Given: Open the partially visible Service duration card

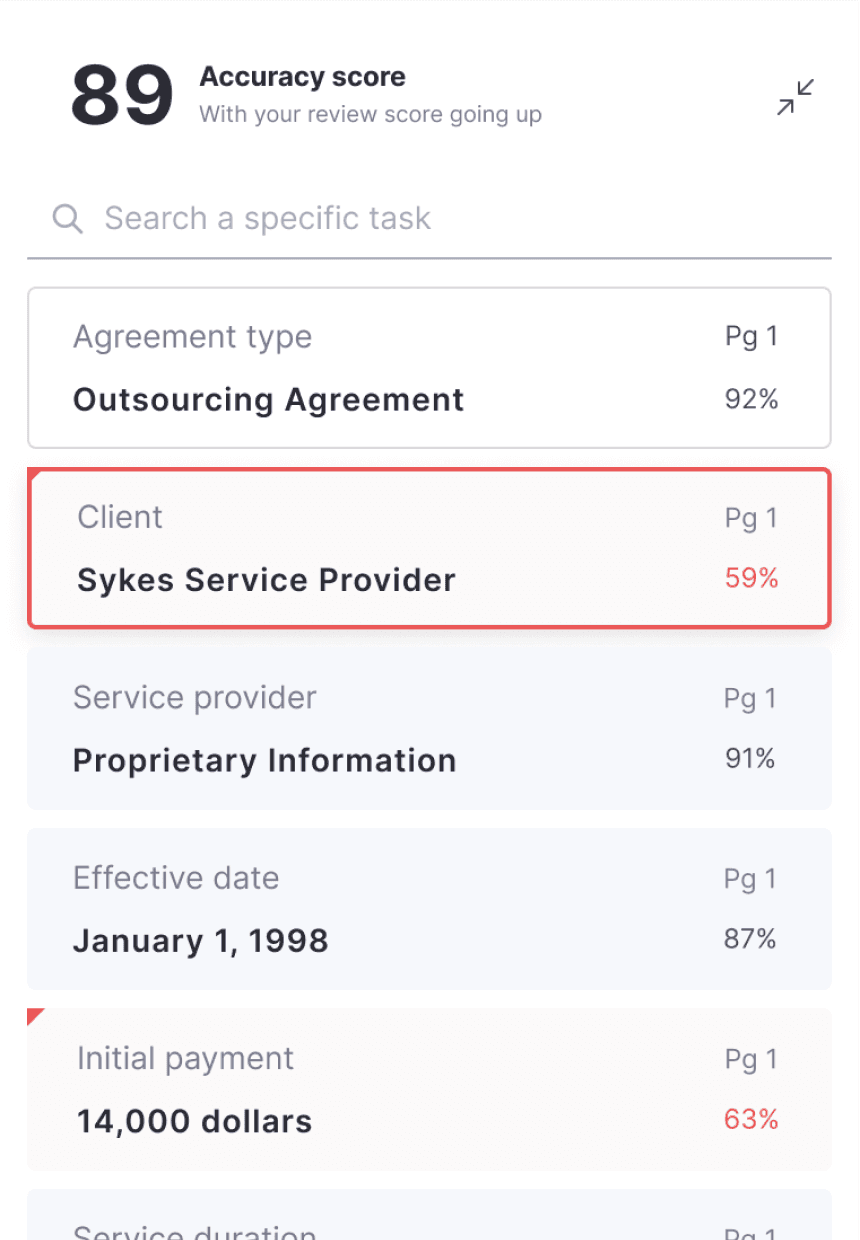Looking at the screenshot, I should point(429,1218).
